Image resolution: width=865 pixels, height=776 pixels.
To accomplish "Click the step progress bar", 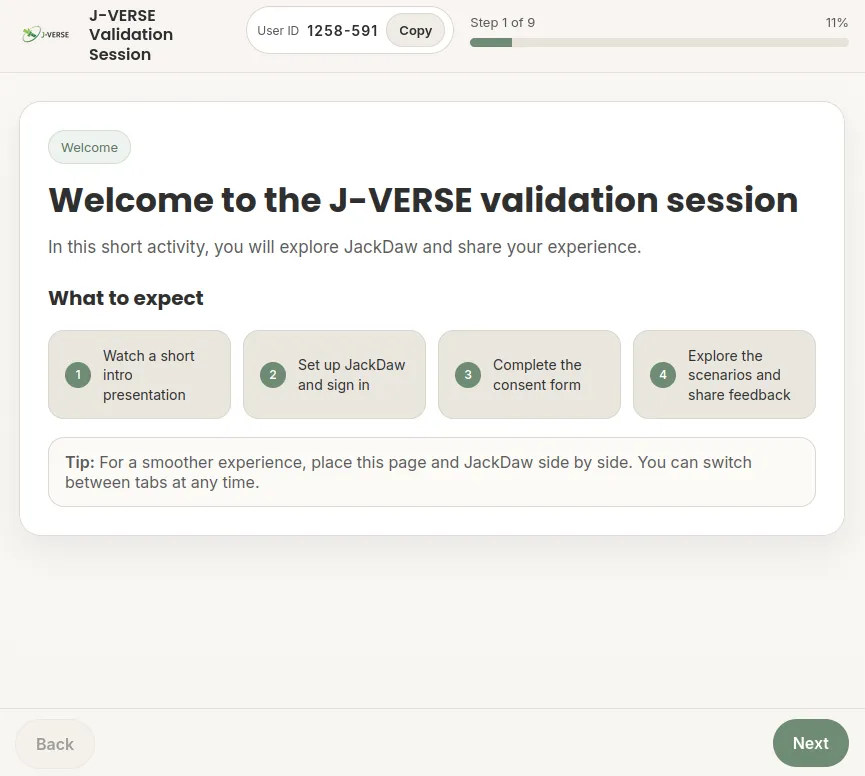I will [x=659, y=42].
